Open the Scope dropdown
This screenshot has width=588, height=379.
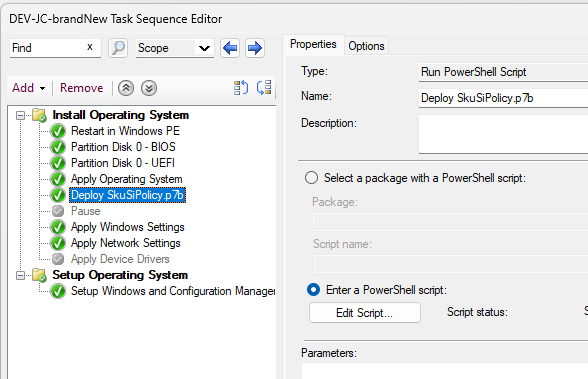[175, 48]
